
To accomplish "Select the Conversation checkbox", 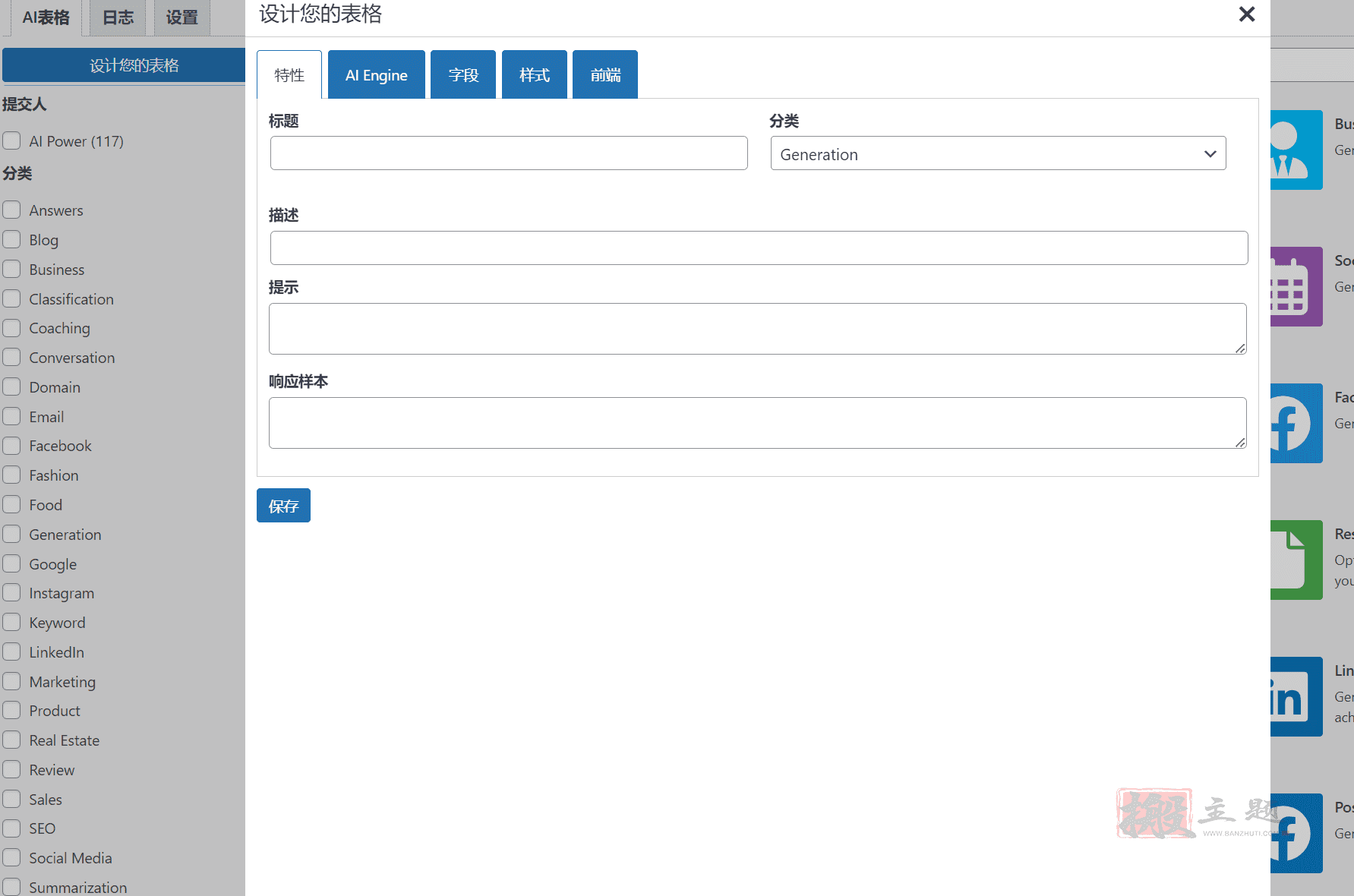I will click(11, 357).
